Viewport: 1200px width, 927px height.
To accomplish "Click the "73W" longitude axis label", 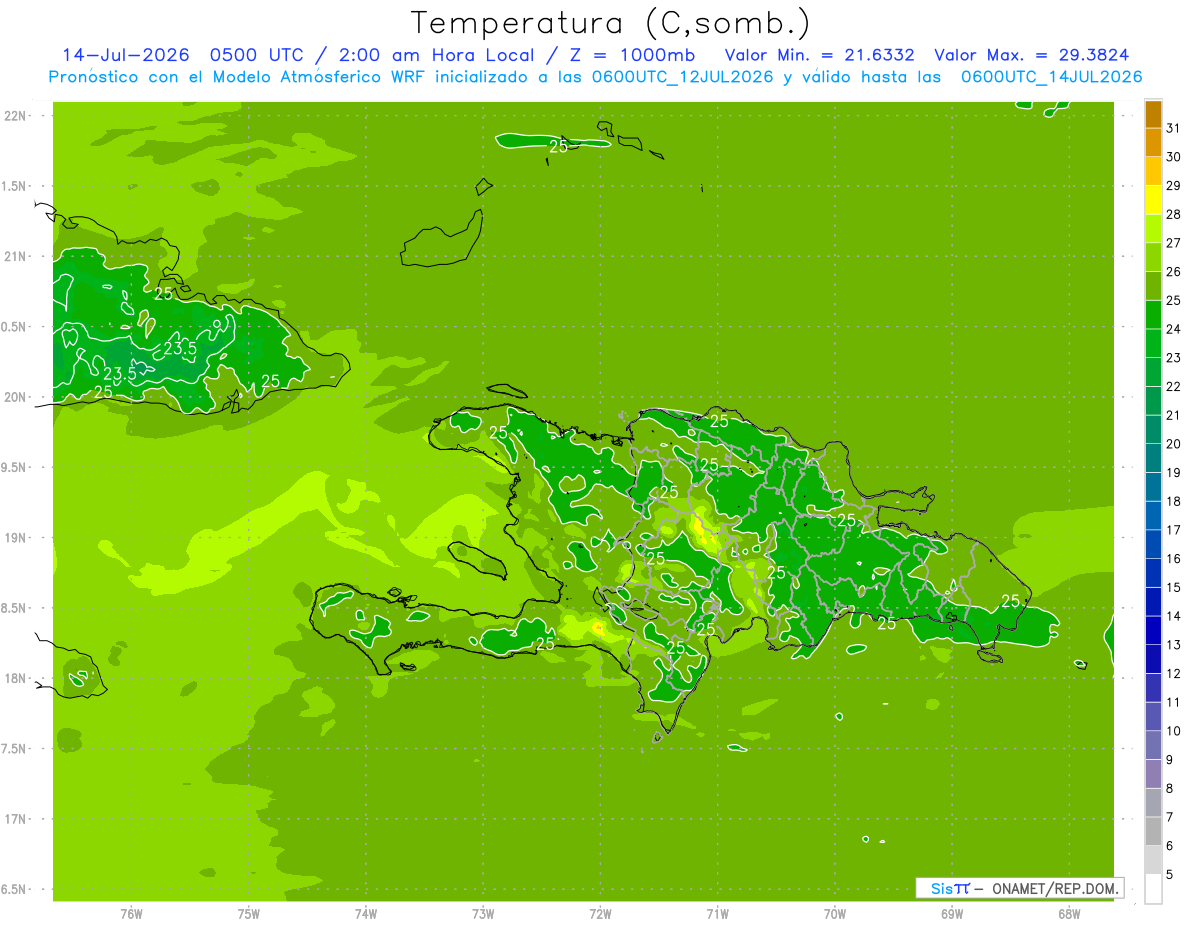I will pos(483,914).
